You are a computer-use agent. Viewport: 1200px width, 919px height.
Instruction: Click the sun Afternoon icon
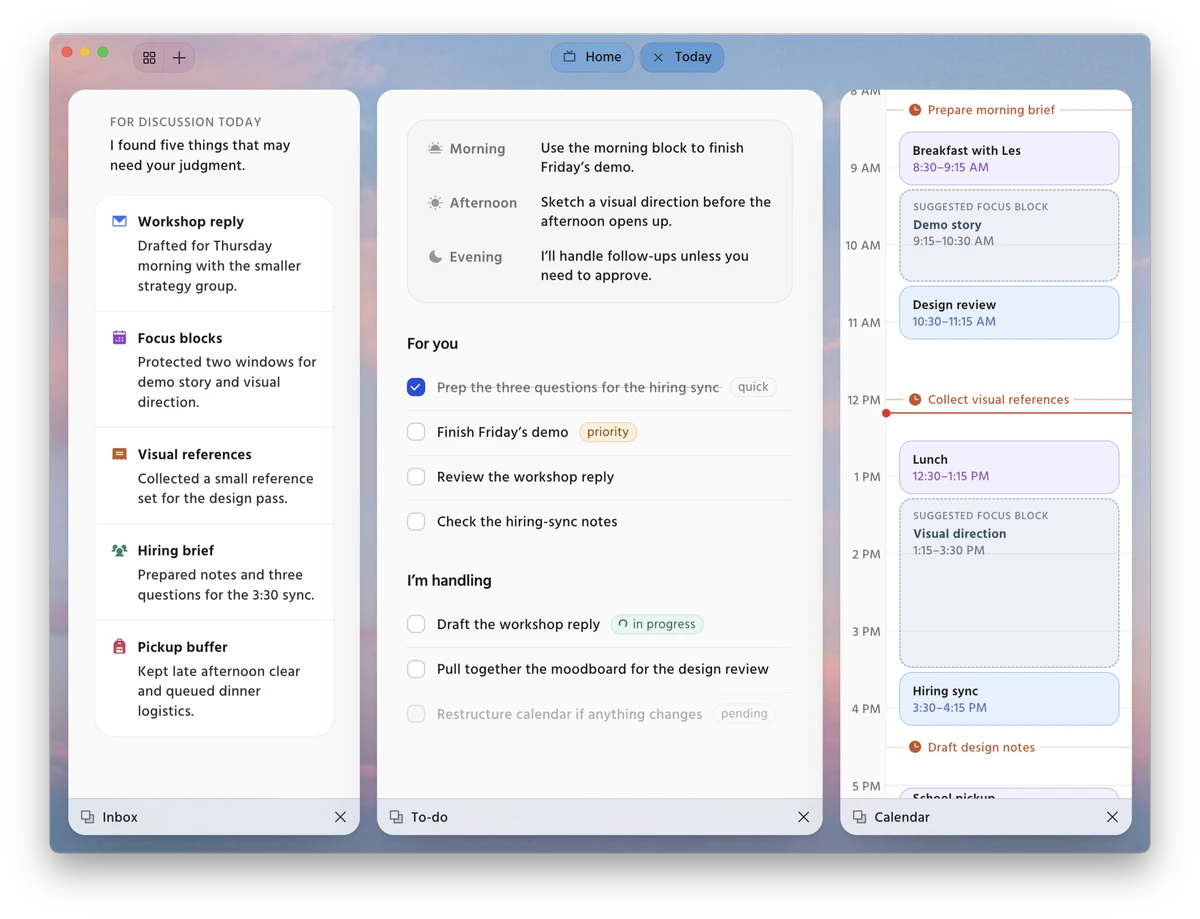point(435,203)
